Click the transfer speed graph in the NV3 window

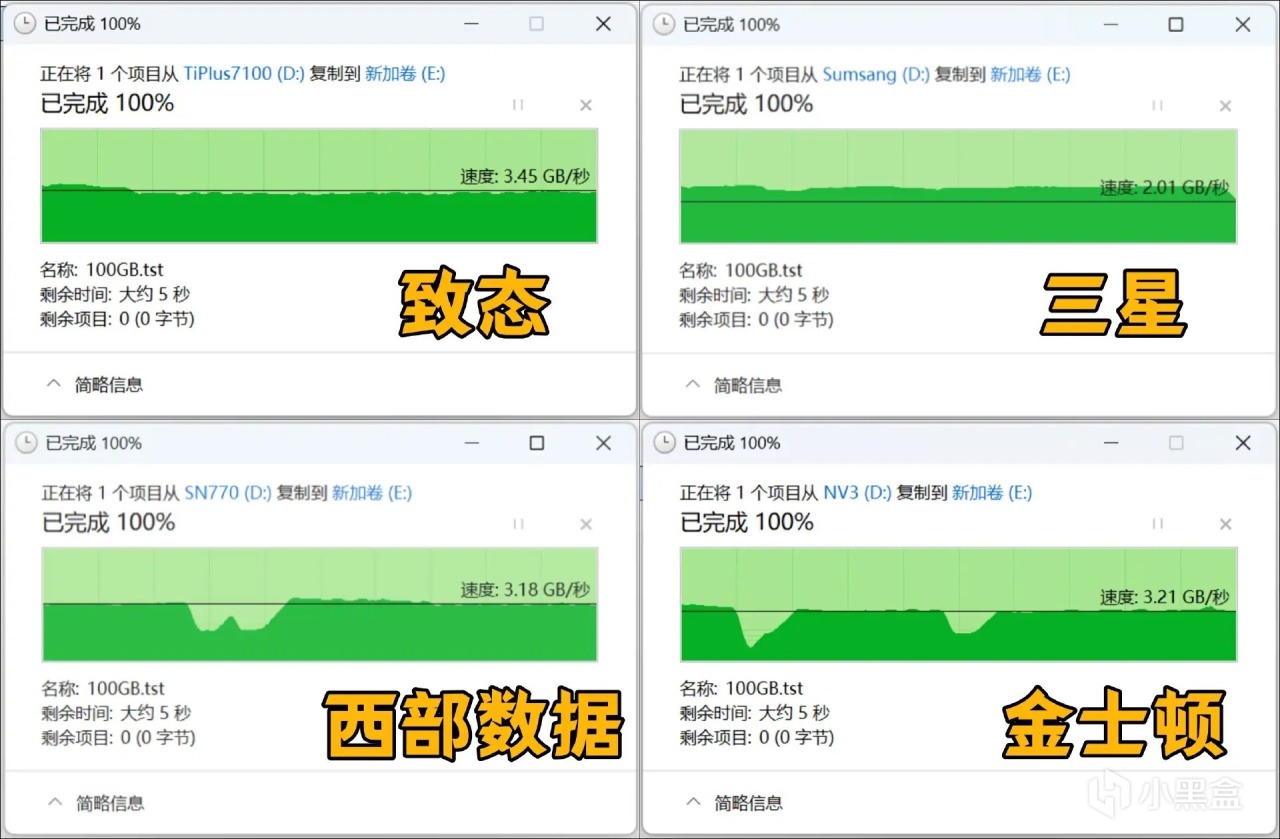pyautogui.click(x=958, y=604)
